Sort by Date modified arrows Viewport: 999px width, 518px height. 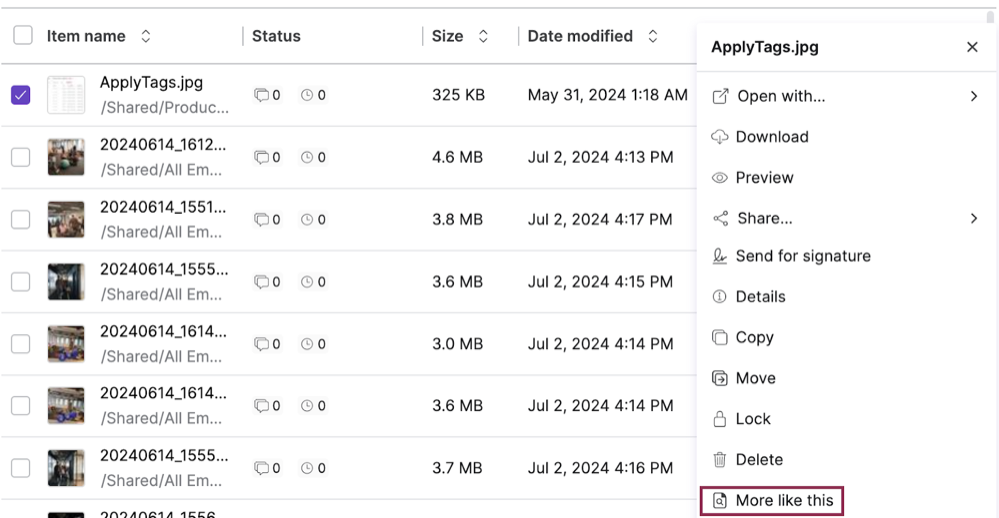pyautogui.click(x=653, y=36)
